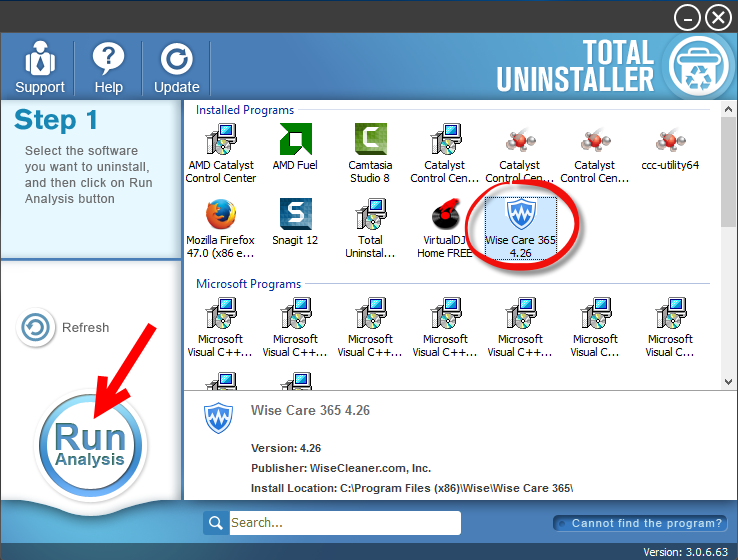Select AMD Catalyst Control Center program
The width and height of the screenshot is (738, 560).
click(x=221, y=153)
